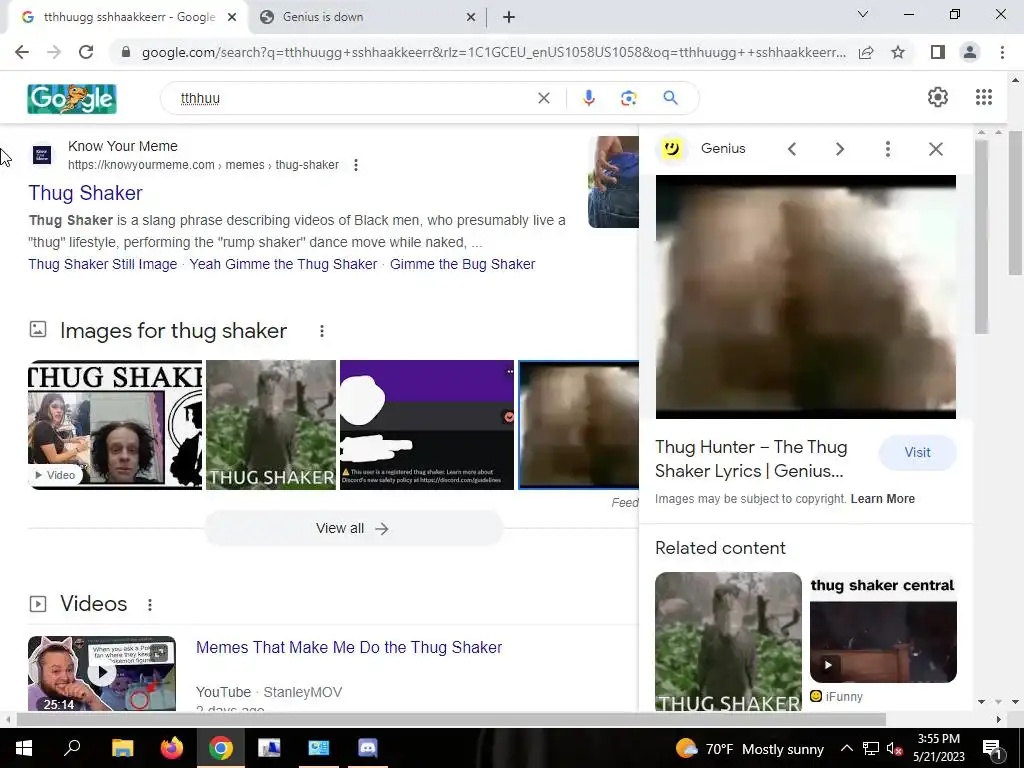Open Windows taskbar search
The width and height of the screenshot is (1024, 768).
click(x=72, y=748)
